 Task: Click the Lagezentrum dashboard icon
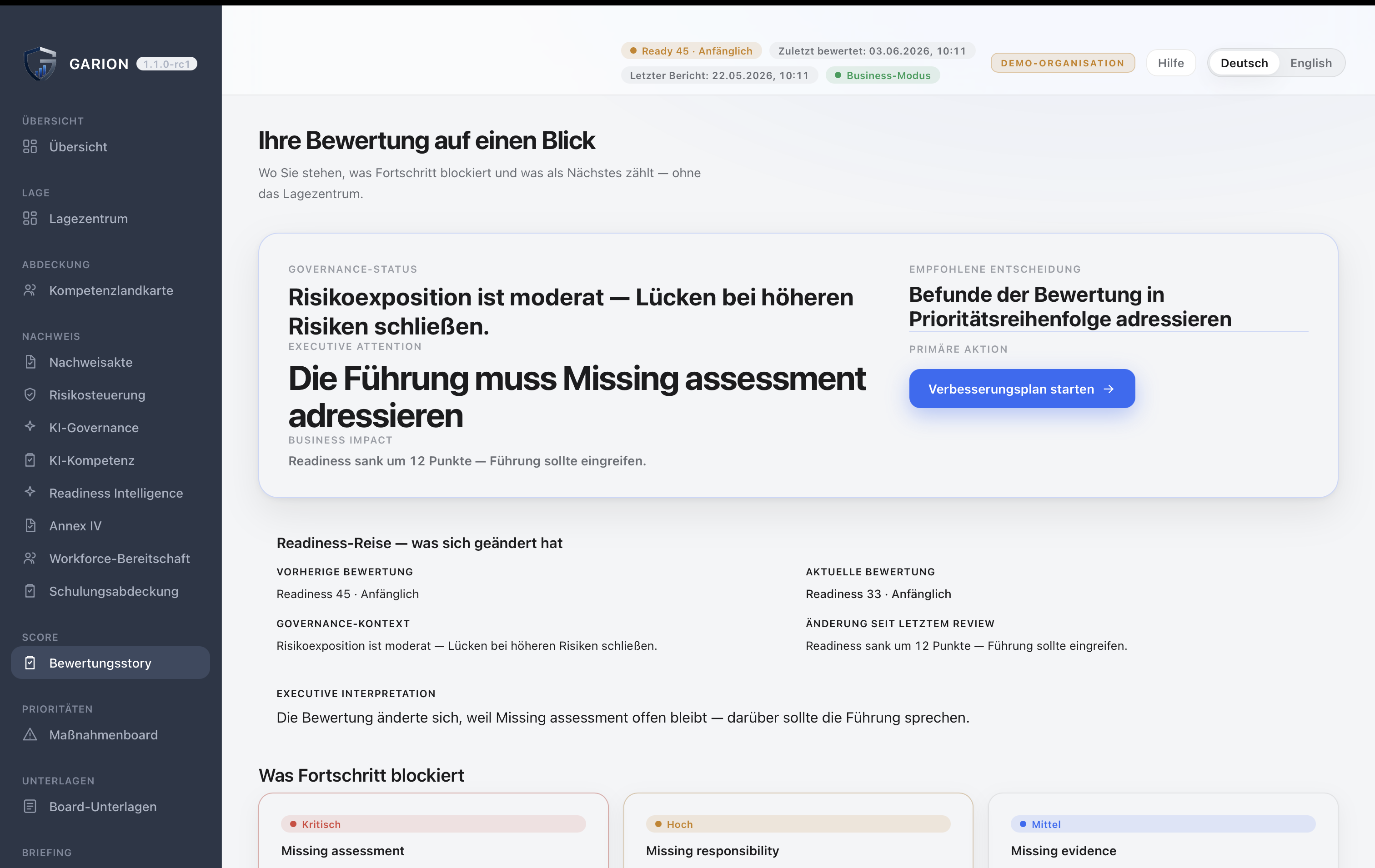click(30, 219)
